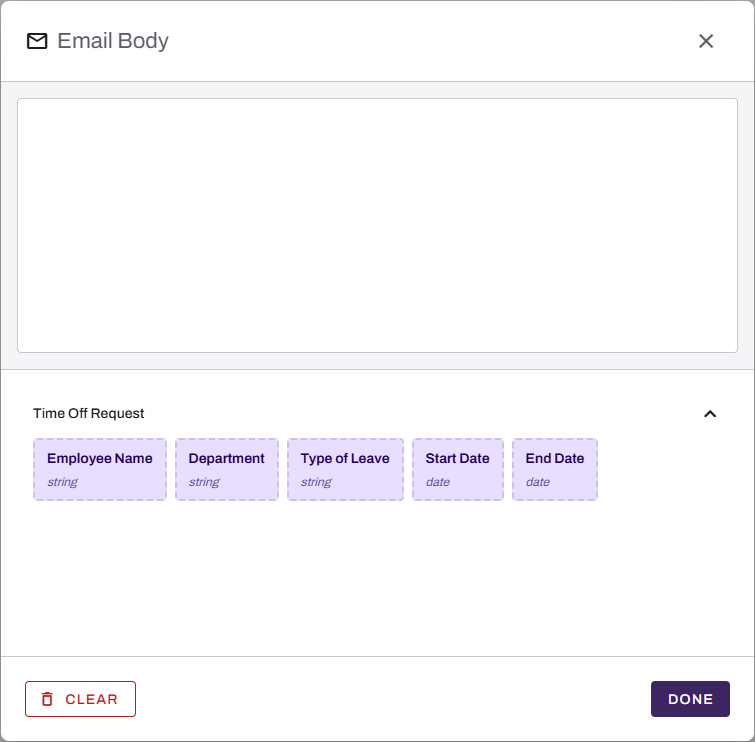The width and height of the screenshot is (755, 742).
Task: Insert the Start Date variable chip
Action: click(x=457, y=469)
